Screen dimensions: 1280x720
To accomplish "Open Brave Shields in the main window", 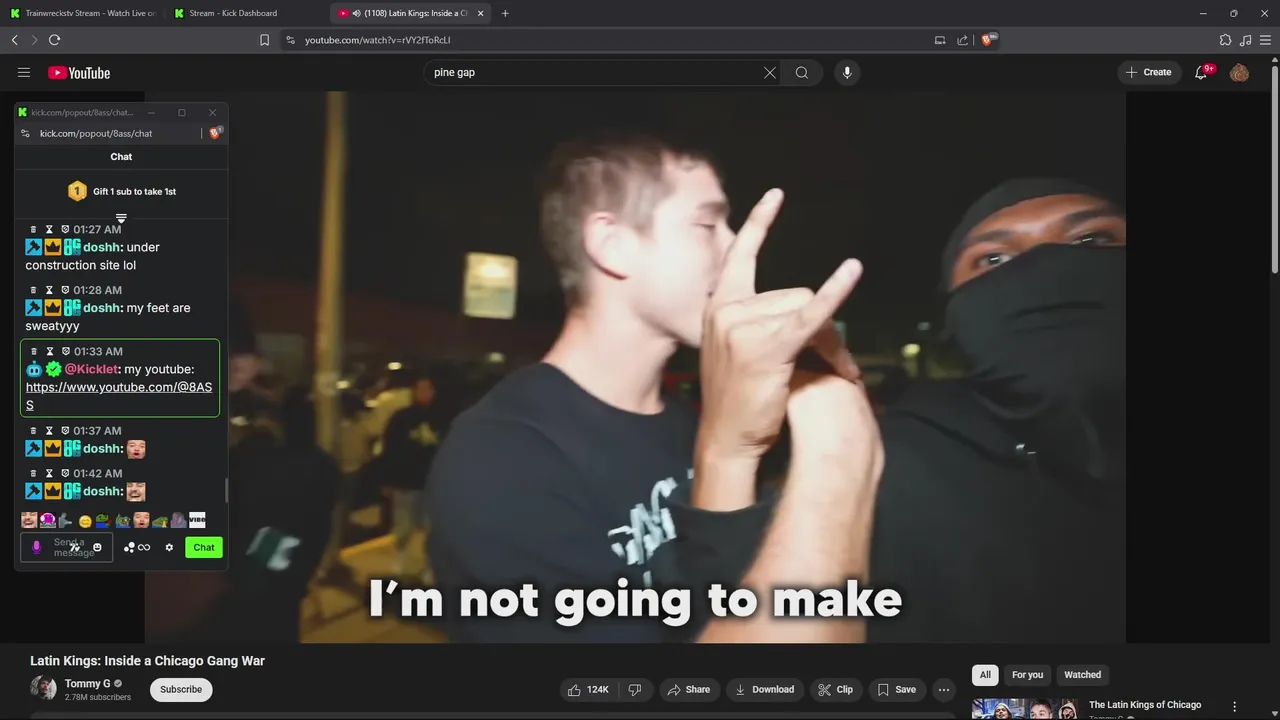I will tap(989, 40).
